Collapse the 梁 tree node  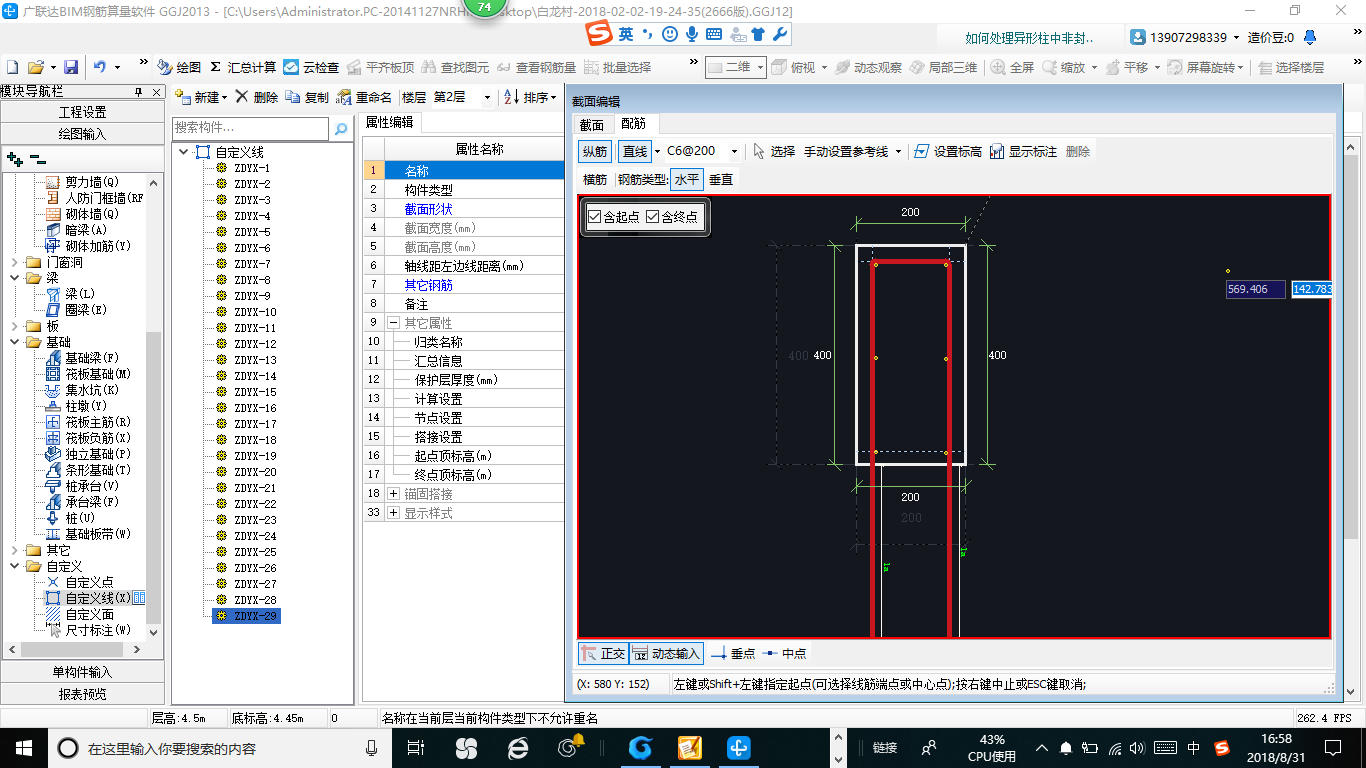(x=14, y=278)
